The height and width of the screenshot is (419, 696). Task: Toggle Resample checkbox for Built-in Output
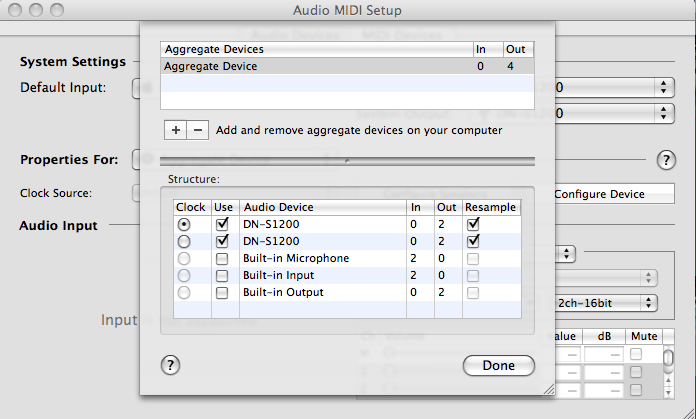point(473,293)
